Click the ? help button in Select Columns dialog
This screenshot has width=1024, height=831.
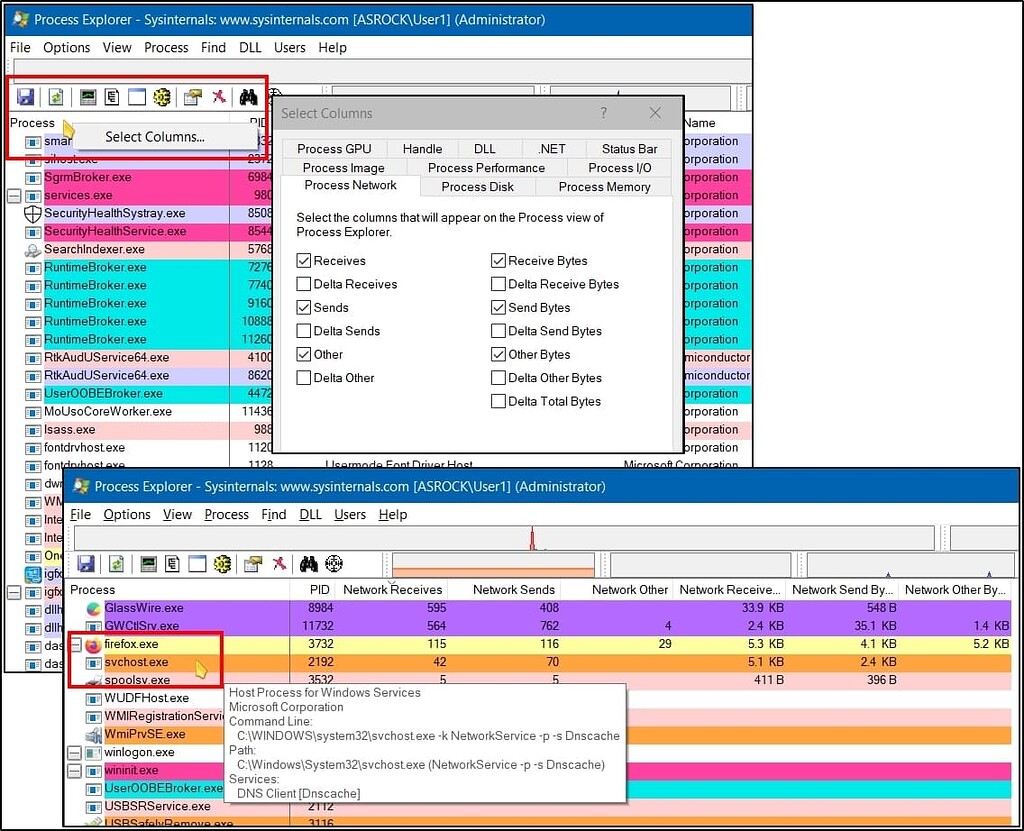[x=603, y=113]
